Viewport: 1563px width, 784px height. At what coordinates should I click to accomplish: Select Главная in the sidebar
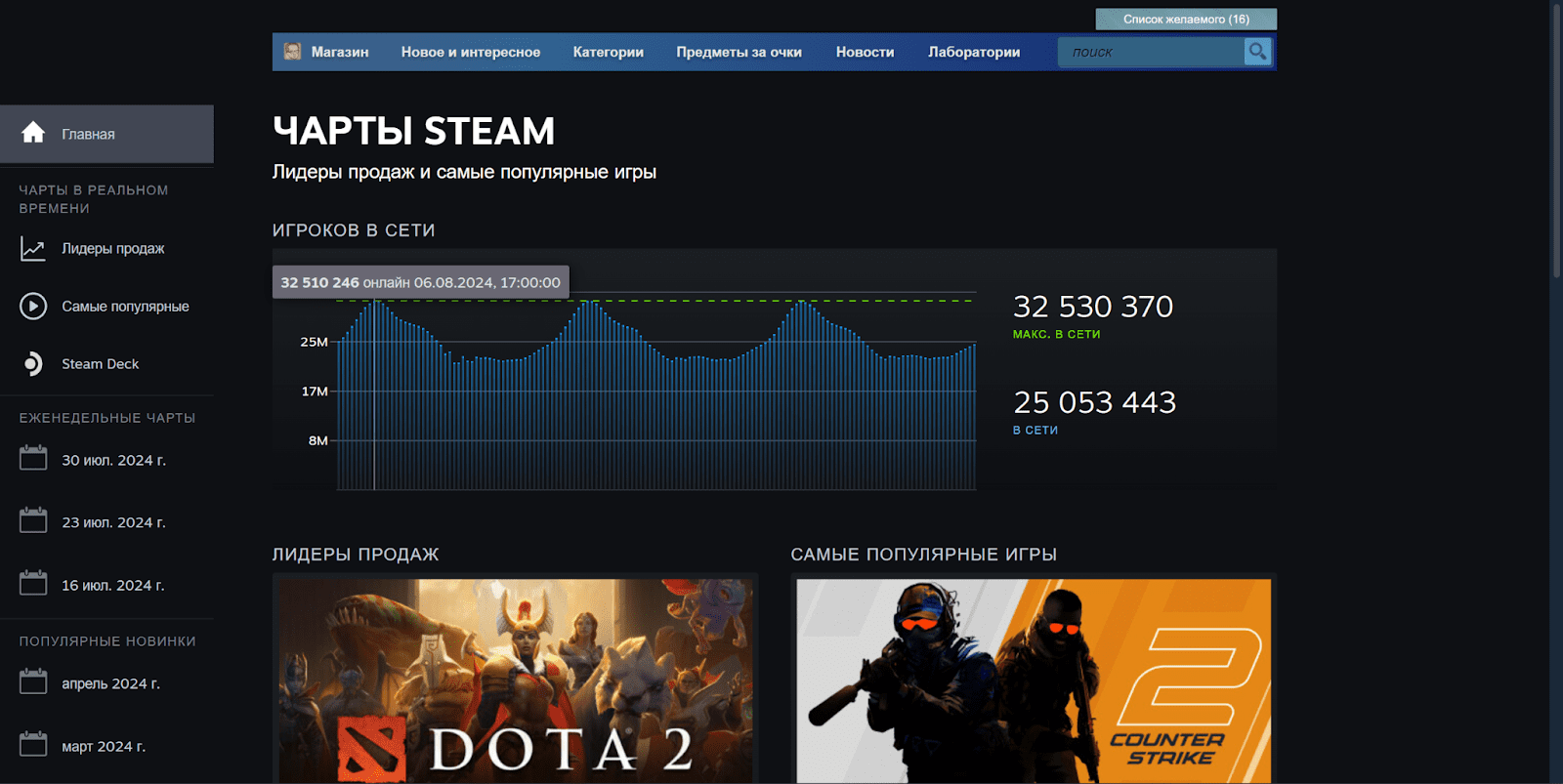click(x=106, y=134)
